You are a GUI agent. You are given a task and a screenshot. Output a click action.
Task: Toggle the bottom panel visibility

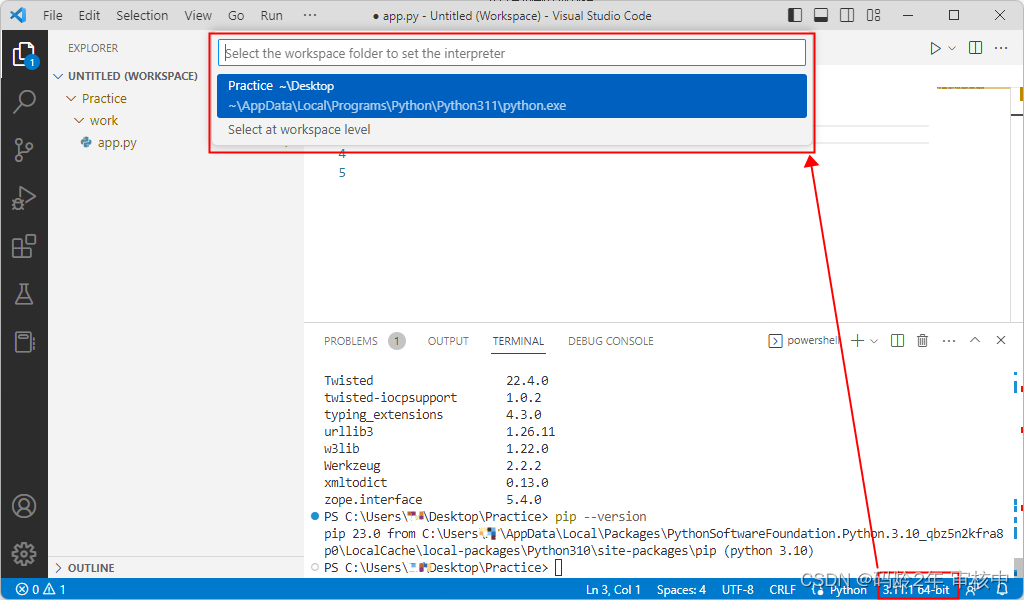[821, 15]
